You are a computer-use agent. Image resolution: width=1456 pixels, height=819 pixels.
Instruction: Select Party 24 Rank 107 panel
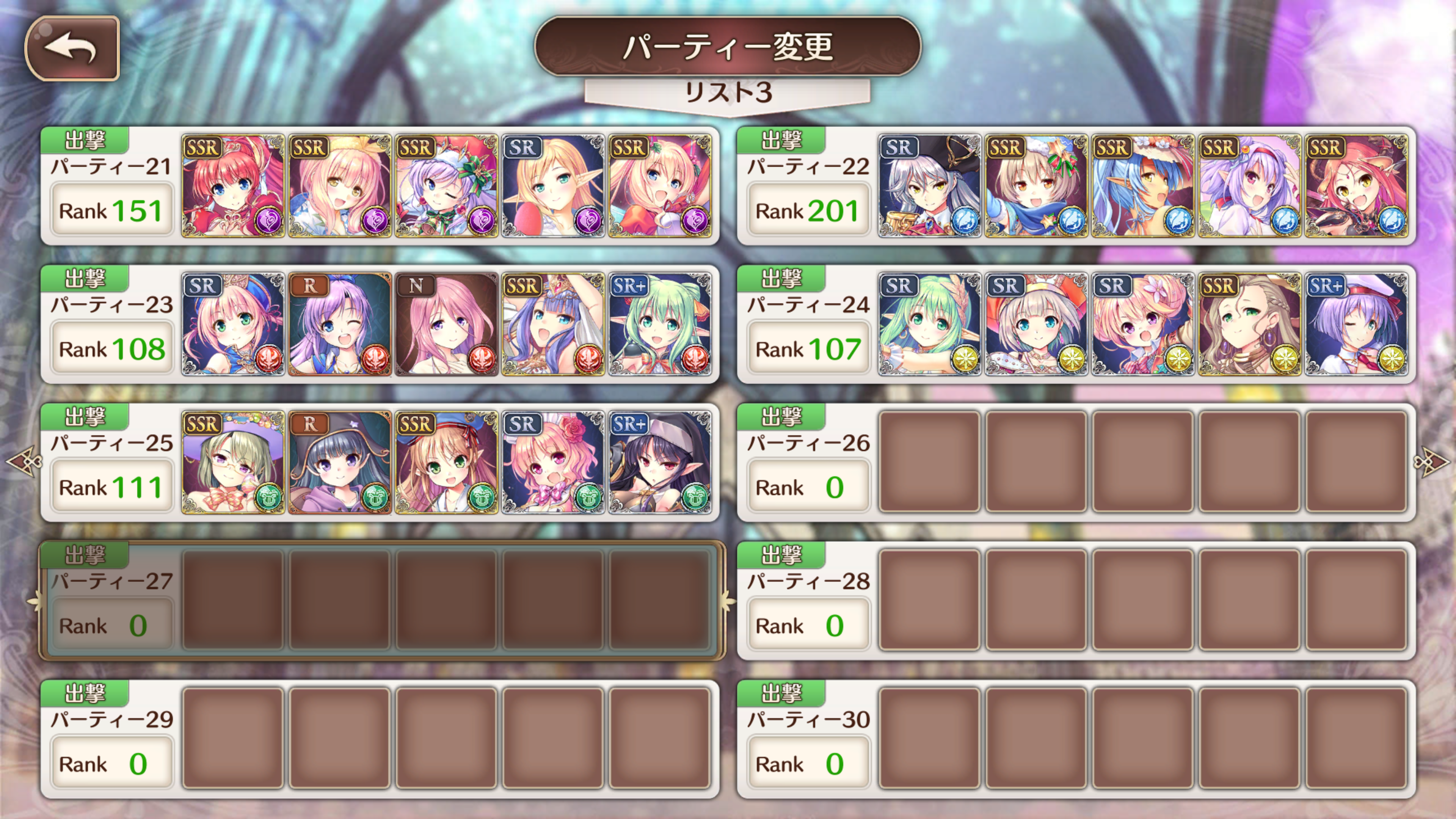pyautogui.click(x=808, y=348)
